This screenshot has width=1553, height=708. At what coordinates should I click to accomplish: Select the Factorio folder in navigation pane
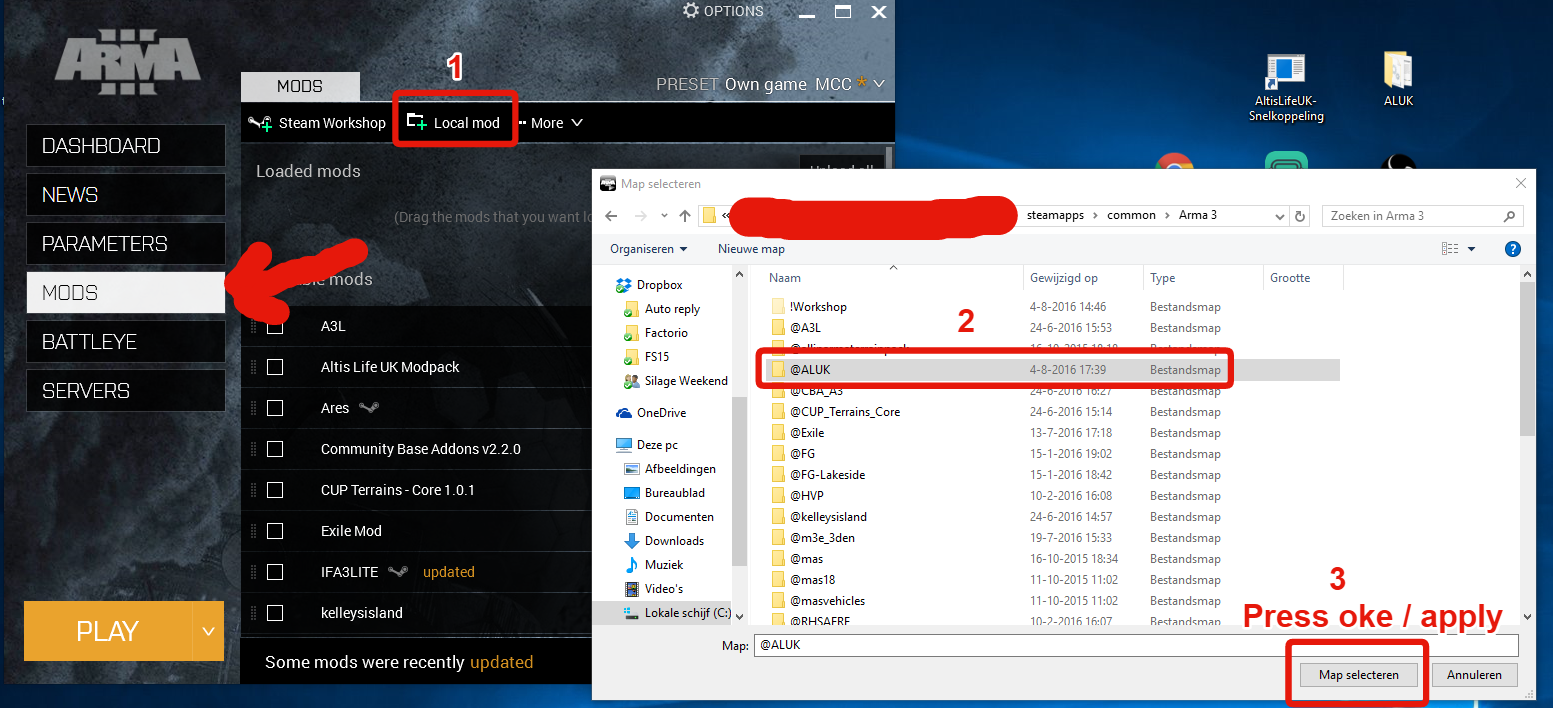point(656,333)
